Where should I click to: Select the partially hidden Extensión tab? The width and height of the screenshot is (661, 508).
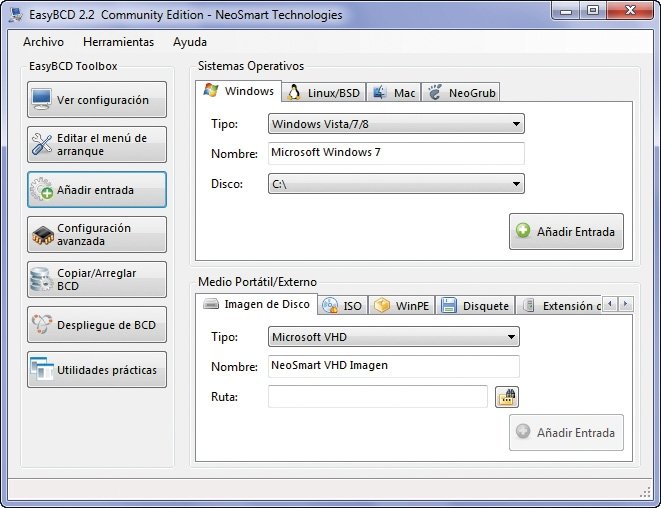[559, 305]
